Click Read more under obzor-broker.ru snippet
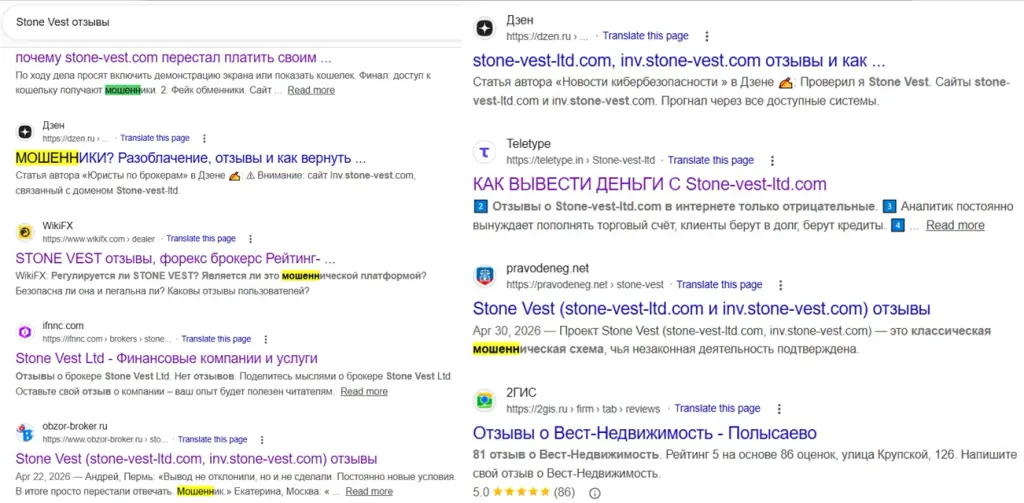Viewport: 1024px width, 503px height. pyautogui.click(x=369, y=491)
